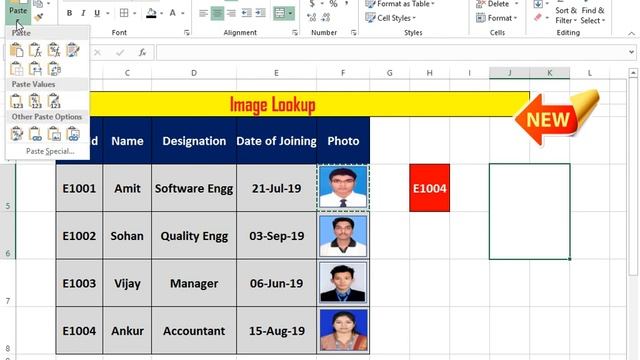Apply Borders button
640x360 pixels.
tap(124, 13)
